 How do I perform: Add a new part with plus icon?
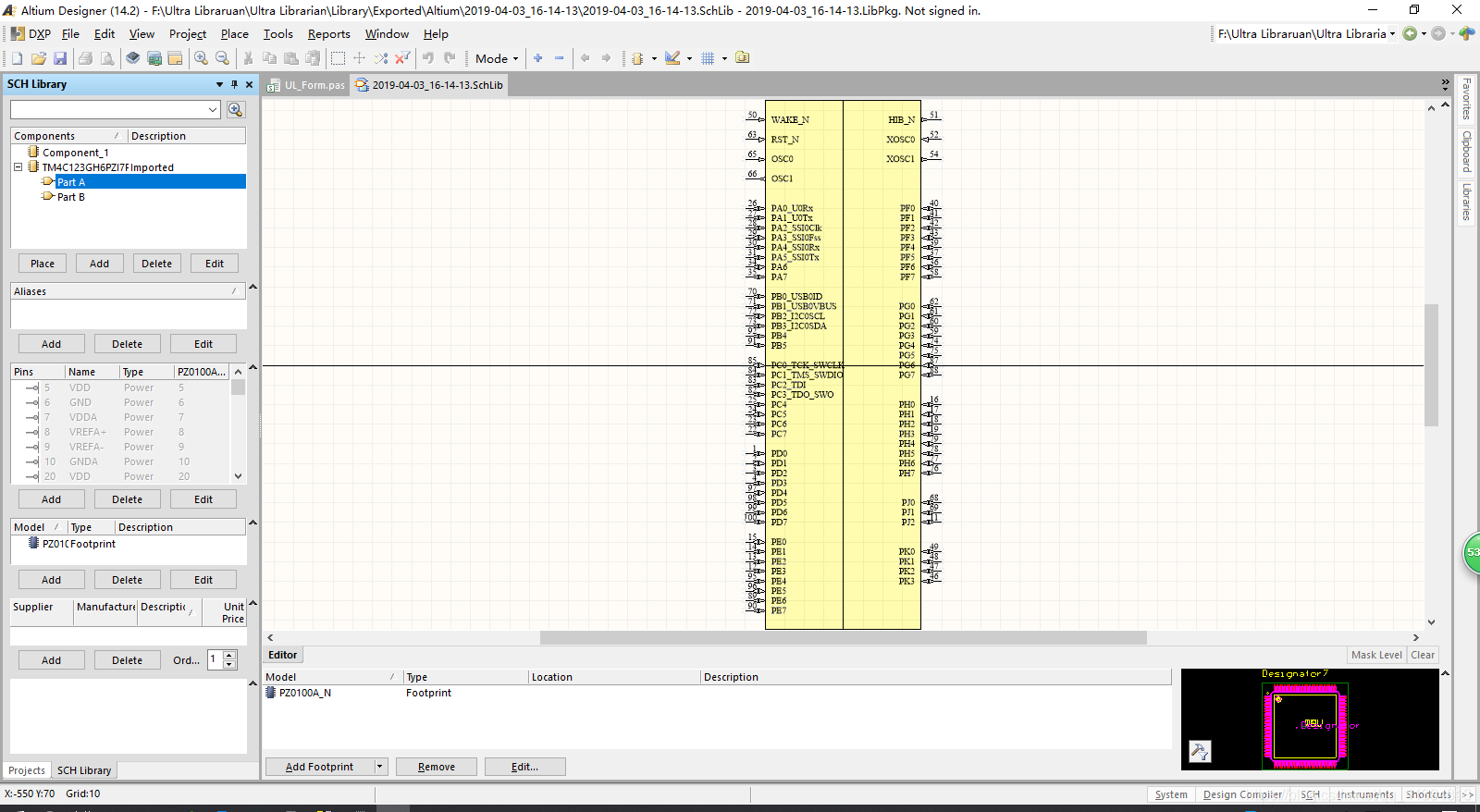coord(538,58)
